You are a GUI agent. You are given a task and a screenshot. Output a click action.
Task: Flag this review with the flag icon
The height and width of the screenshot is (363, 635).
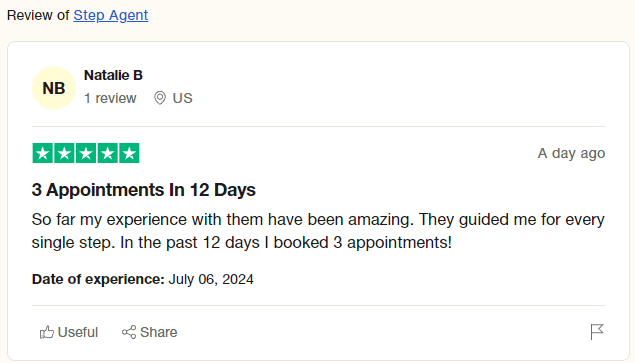pos(597,332)
